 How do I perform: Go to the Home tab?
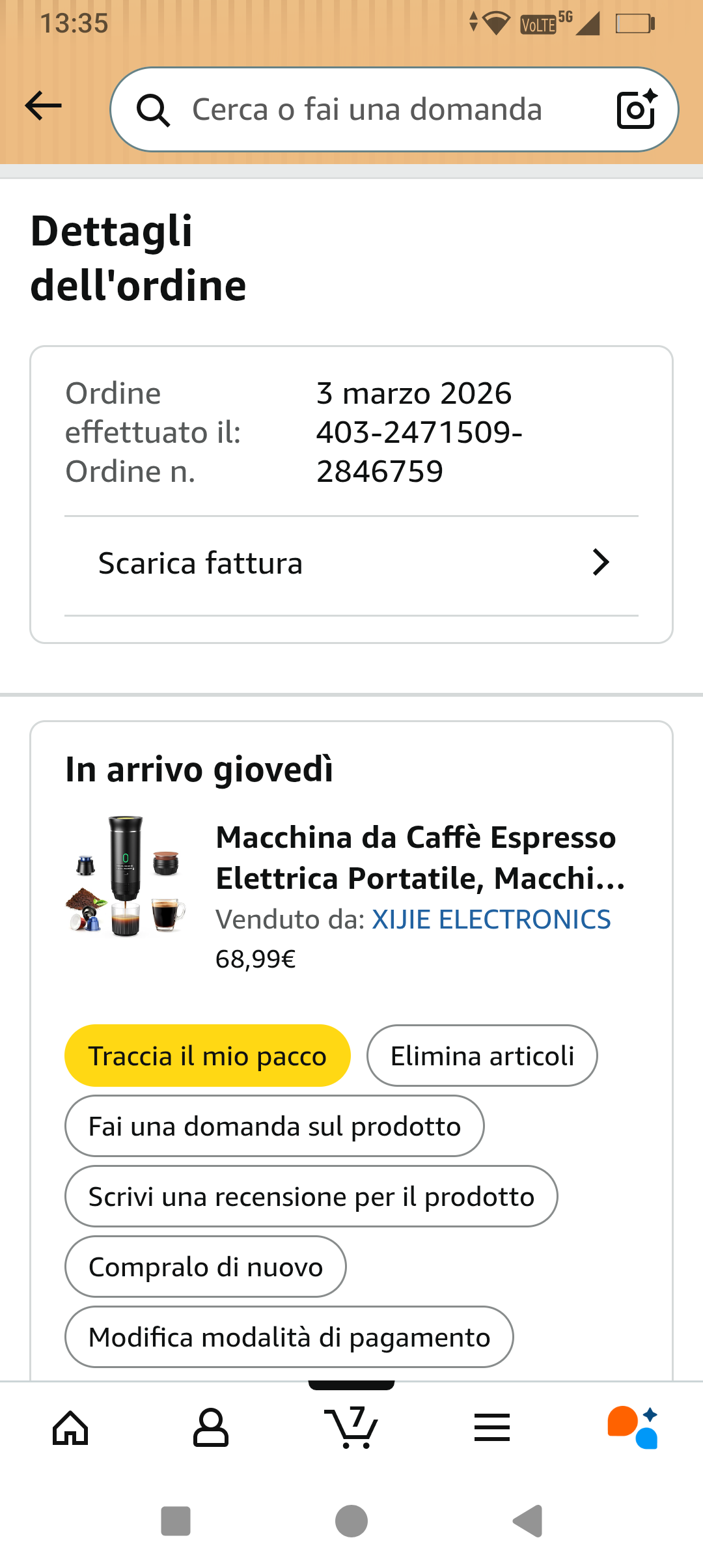point(70,1429)
